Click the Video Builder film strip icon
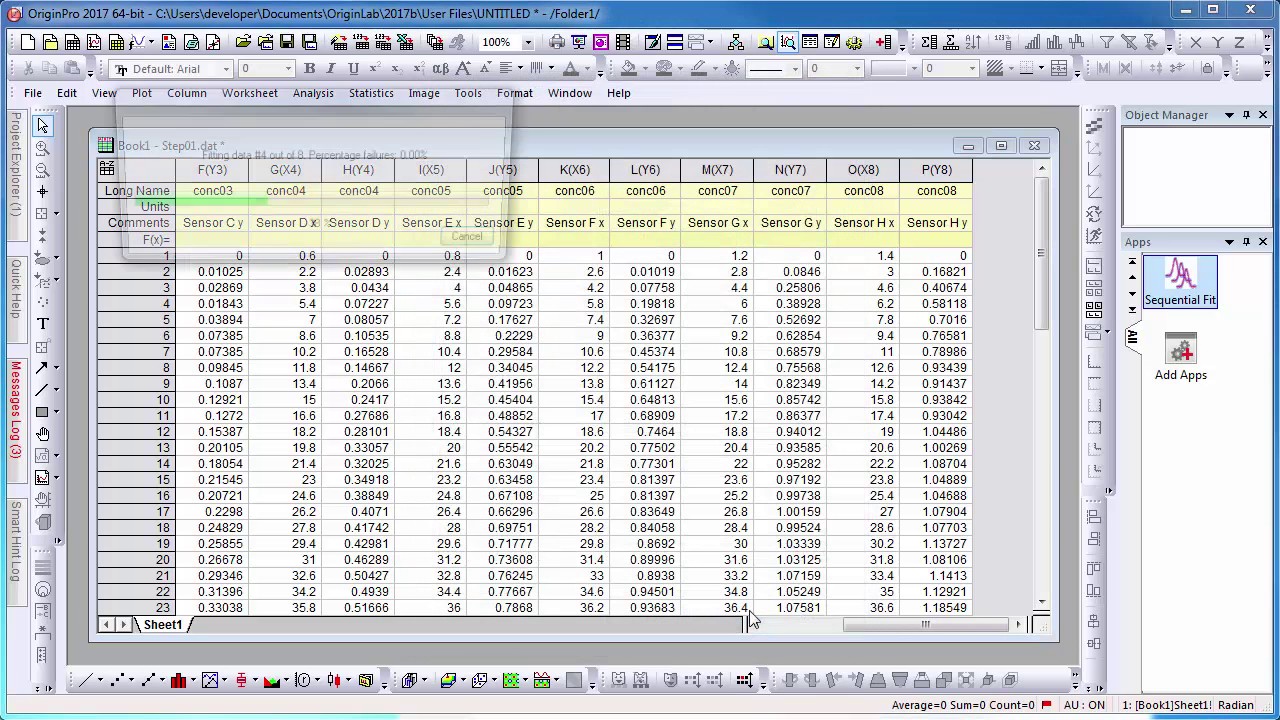This screenshot has width=1280, height=720. coord(623,42)
